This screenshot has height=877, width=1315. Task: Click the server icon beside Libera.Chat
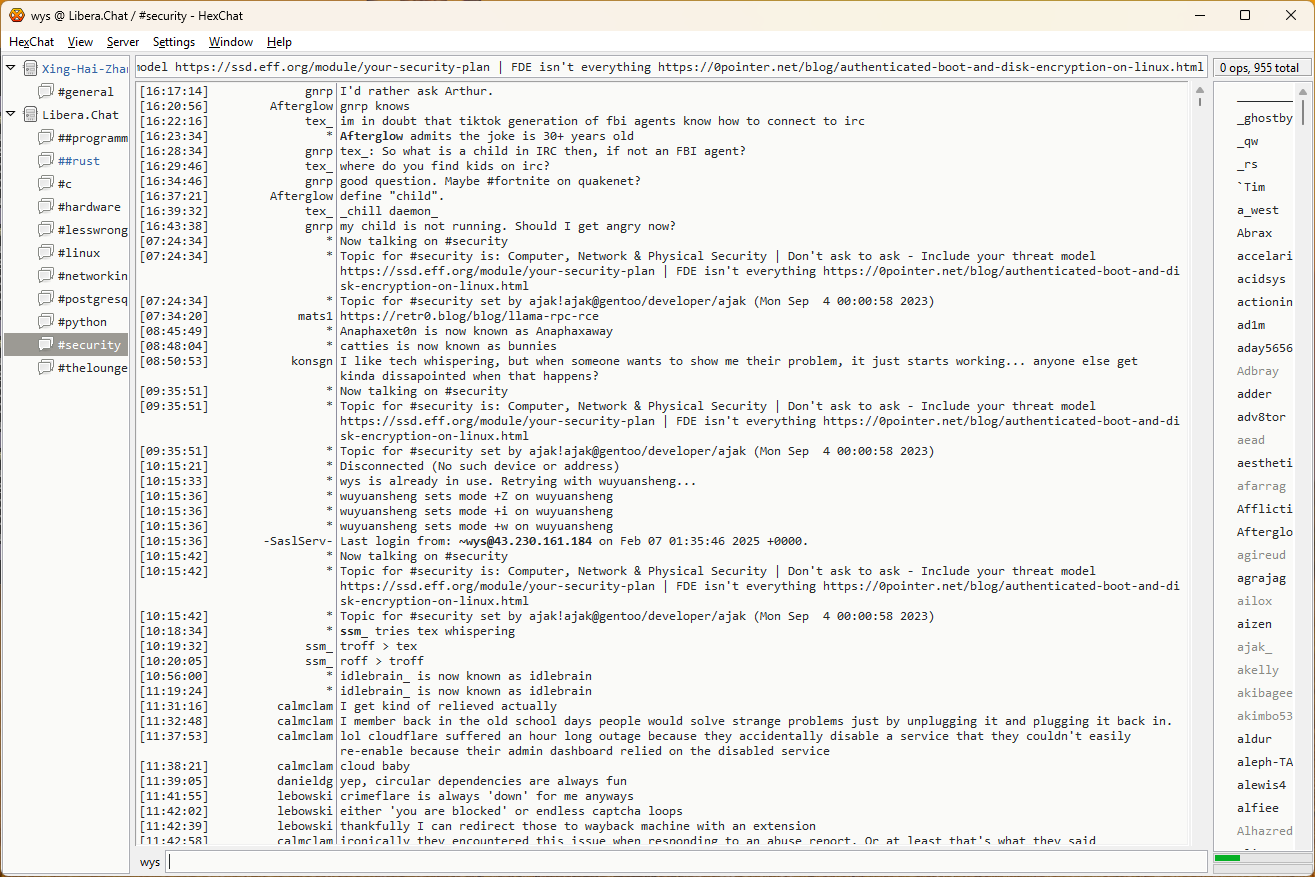point(31,115)
